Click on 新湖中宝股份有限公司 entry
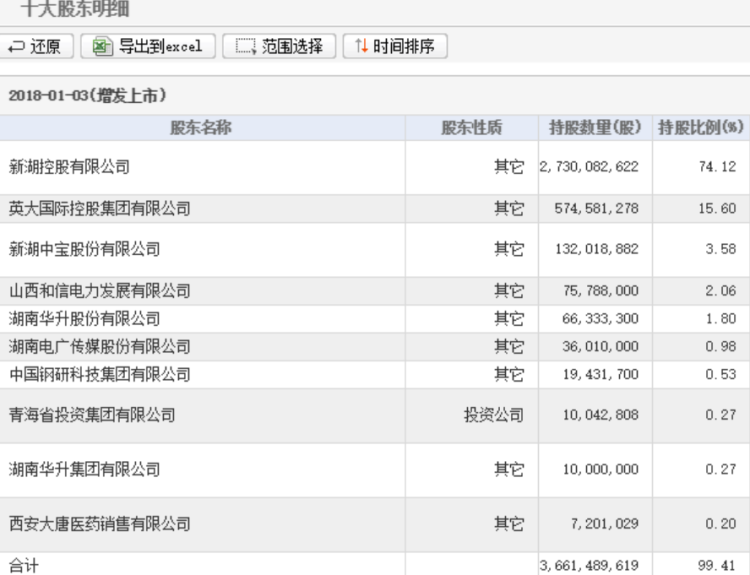Image resolution: width=750 pixels, height=575 pixels. pos(84,249)
